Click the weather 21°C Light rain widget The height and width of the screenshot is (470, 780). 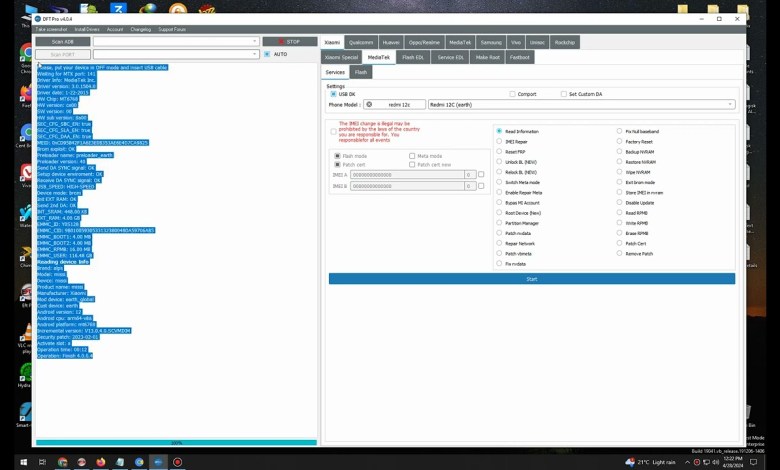[650, 462]
